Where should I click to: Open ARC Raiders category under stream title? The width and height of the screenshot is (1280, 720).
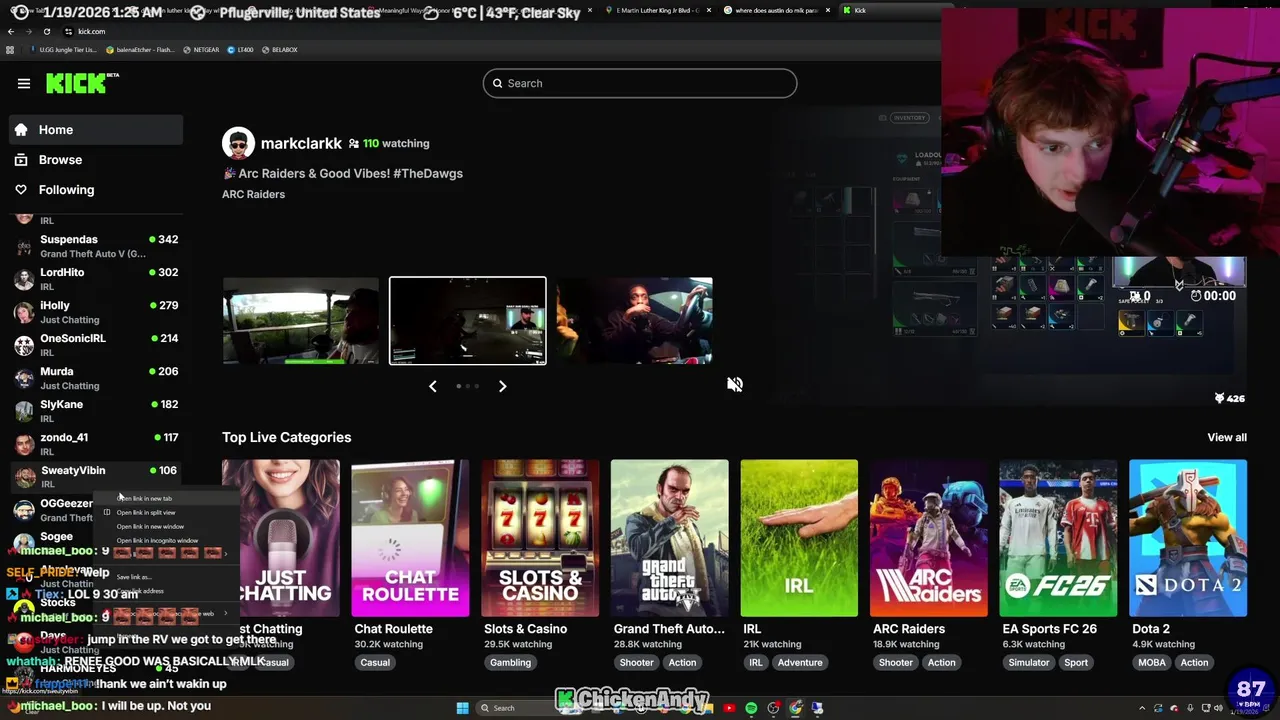click(x=253, y=194)
